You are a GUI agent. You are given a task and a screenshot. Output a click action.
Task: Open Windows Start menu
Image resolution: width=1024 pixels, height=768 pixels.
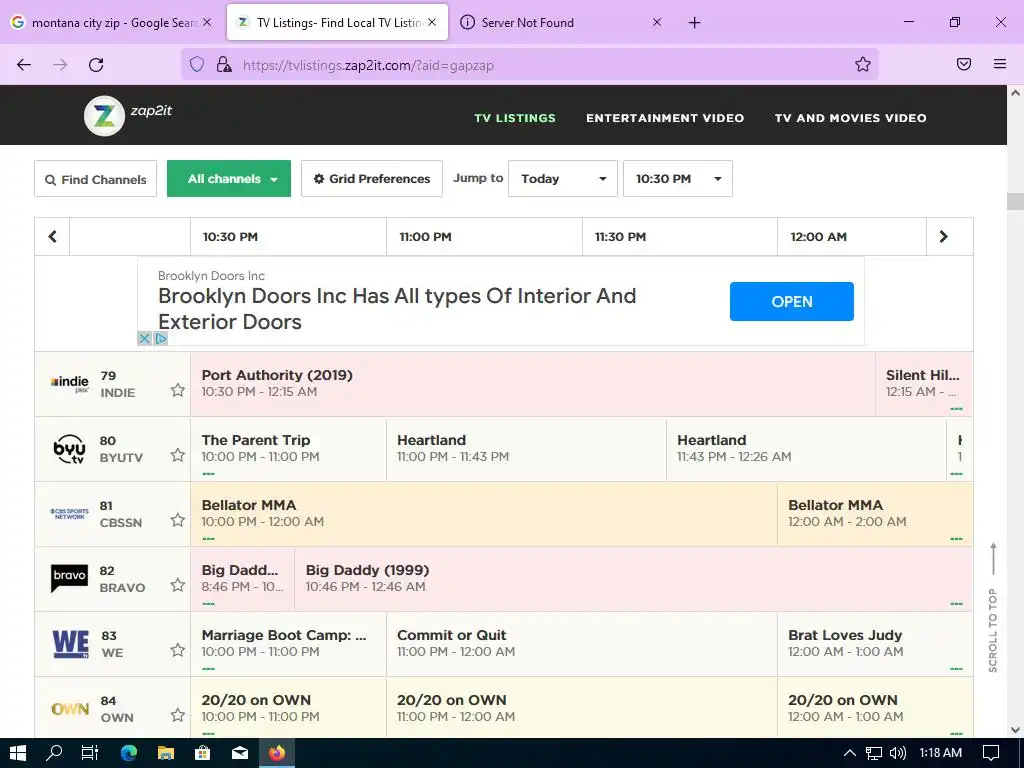click(18, 753)
